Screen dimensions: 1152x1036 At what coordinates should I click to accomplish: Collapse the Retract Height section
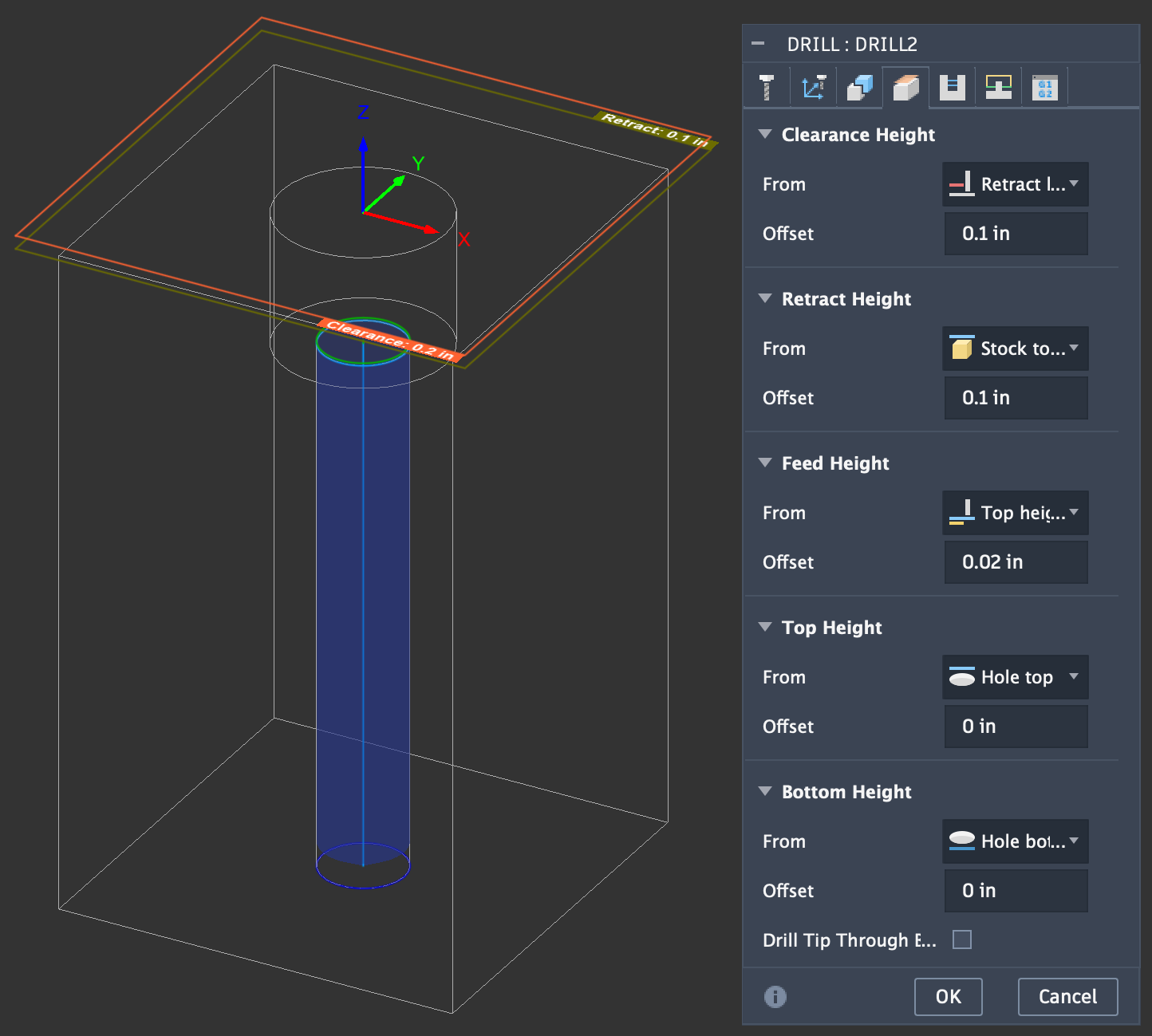click(x=765, y=298)
